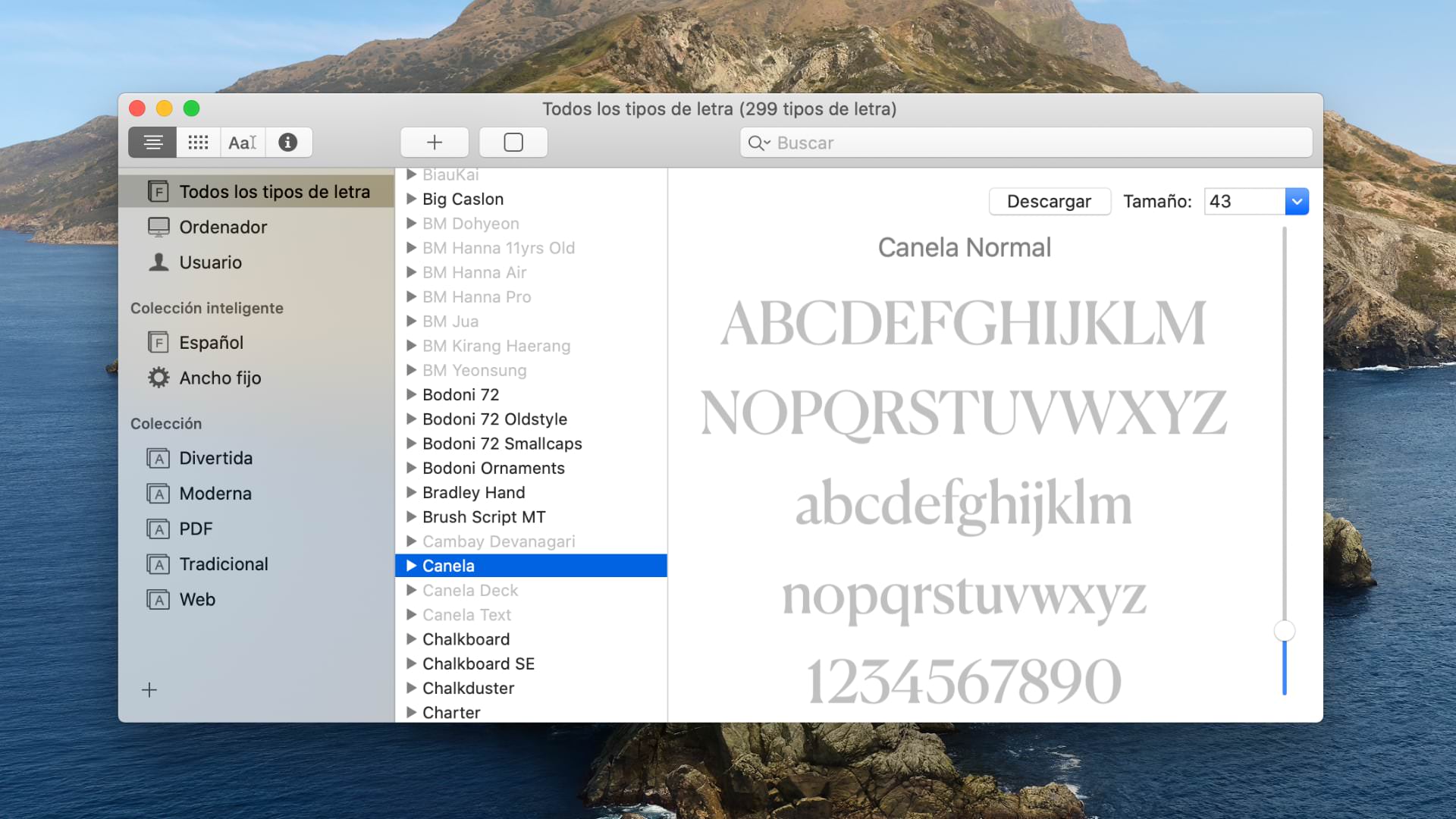1456x819 pixels.
Task: Select the list view icon in toolbar
Action: pyautogui.click(x=152, y=142)
